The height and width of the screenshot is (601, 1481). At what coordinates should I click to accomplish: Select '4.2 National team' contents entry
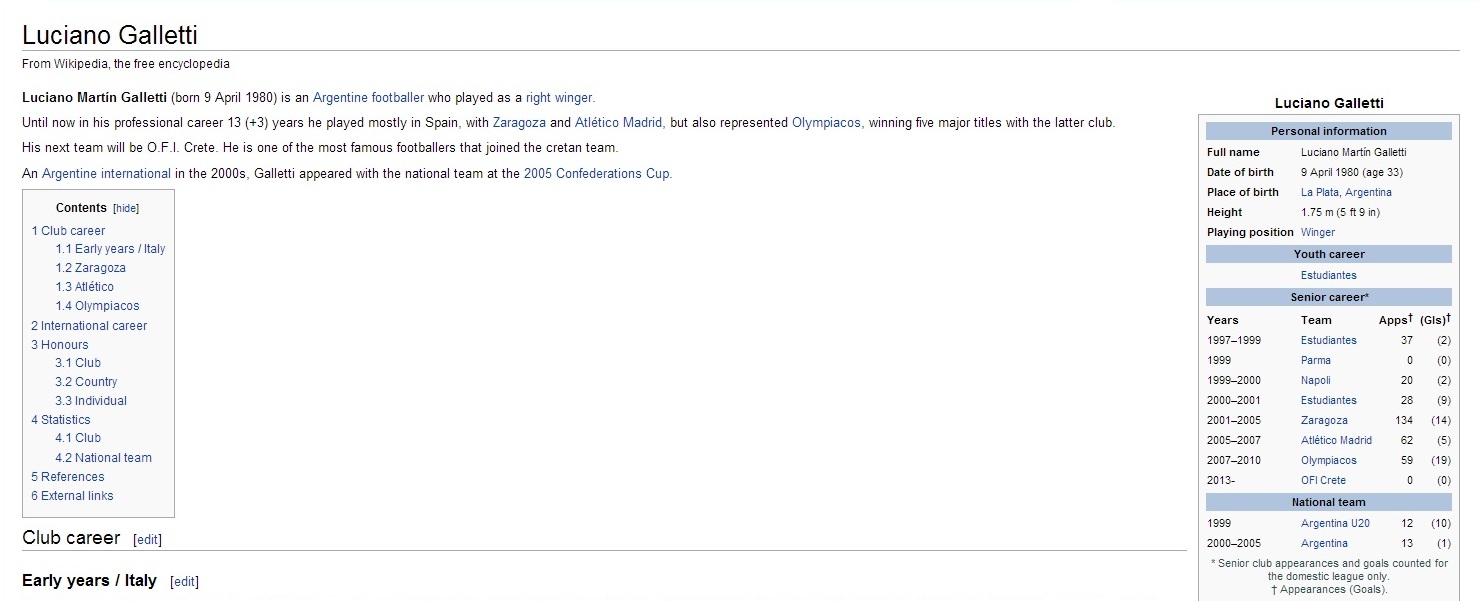coord(103,458)
